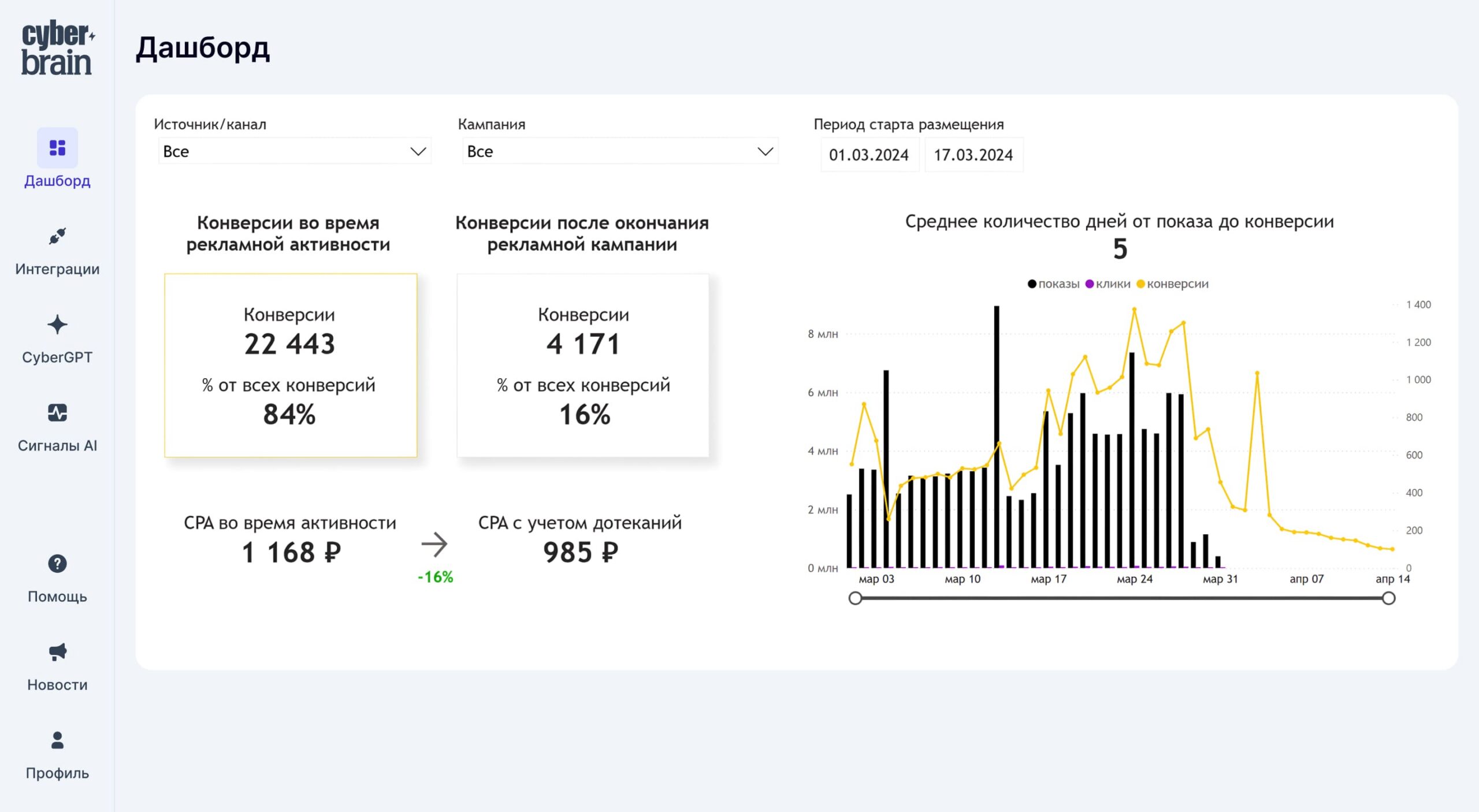Screen dimensions: 1479x812
Task: Open the Профиль person icon
Action: pyautogui.click(x=57, y=740)
